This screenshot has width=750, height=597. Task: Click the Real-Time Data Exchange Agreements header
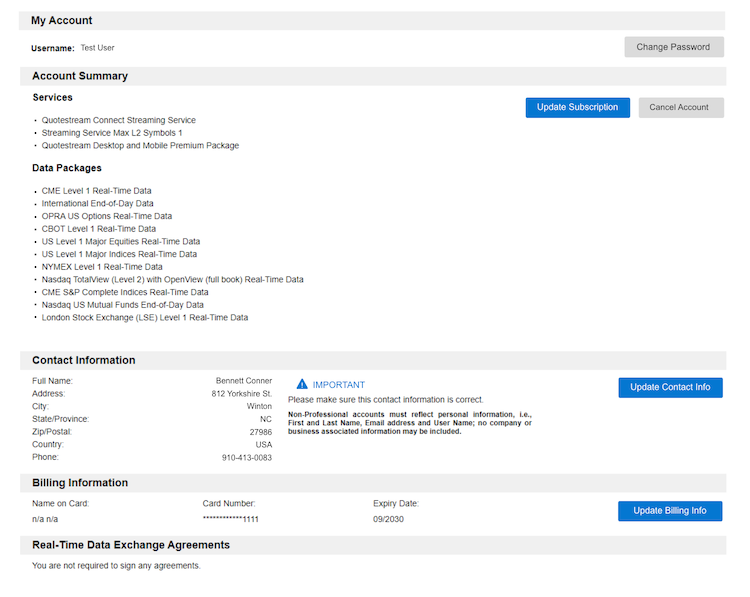(x=131, y=545)
